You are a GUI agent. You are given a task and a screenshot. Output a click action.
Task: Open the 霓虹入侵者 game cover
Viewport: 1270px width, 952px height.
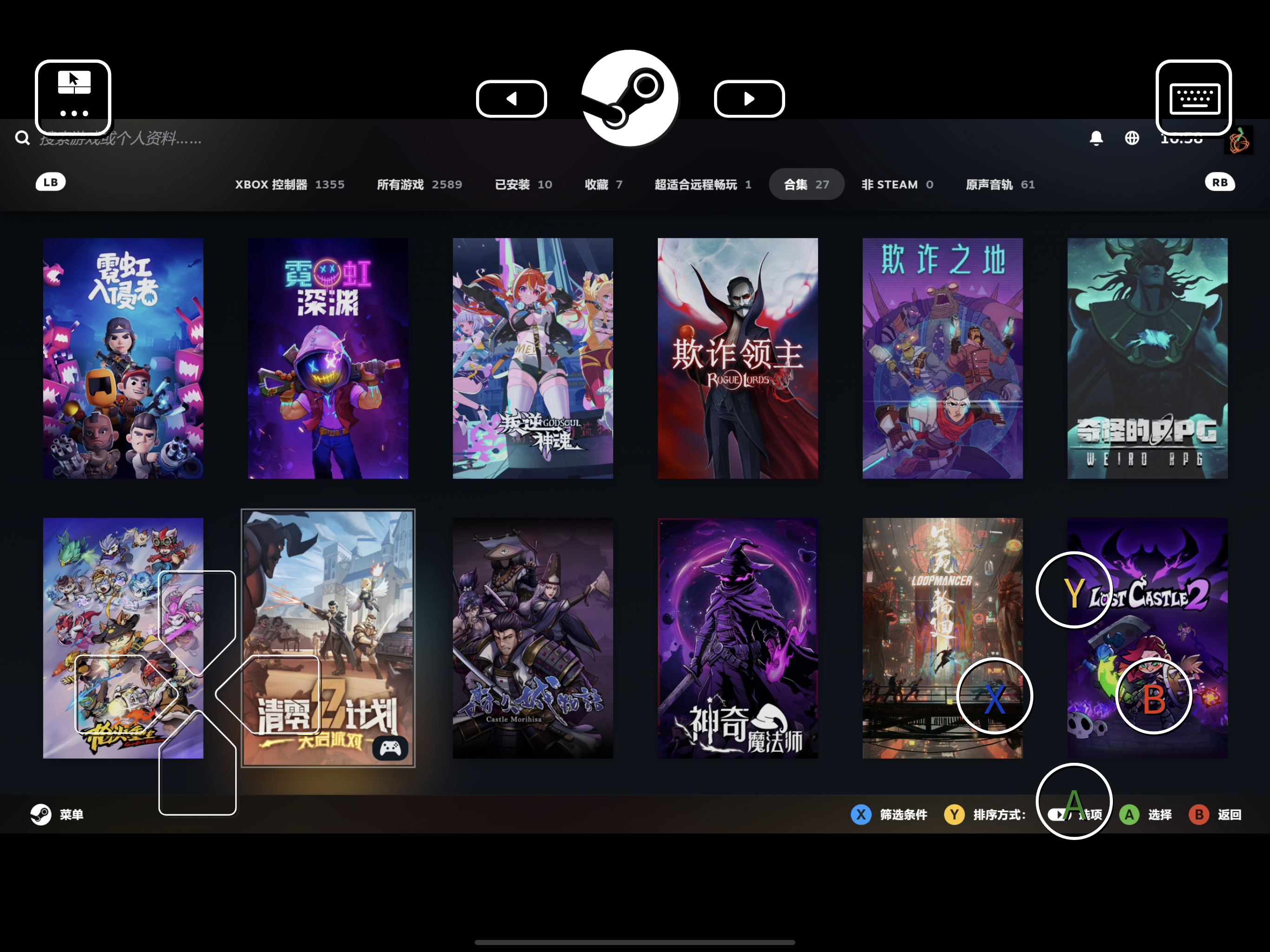click(123, 358)
